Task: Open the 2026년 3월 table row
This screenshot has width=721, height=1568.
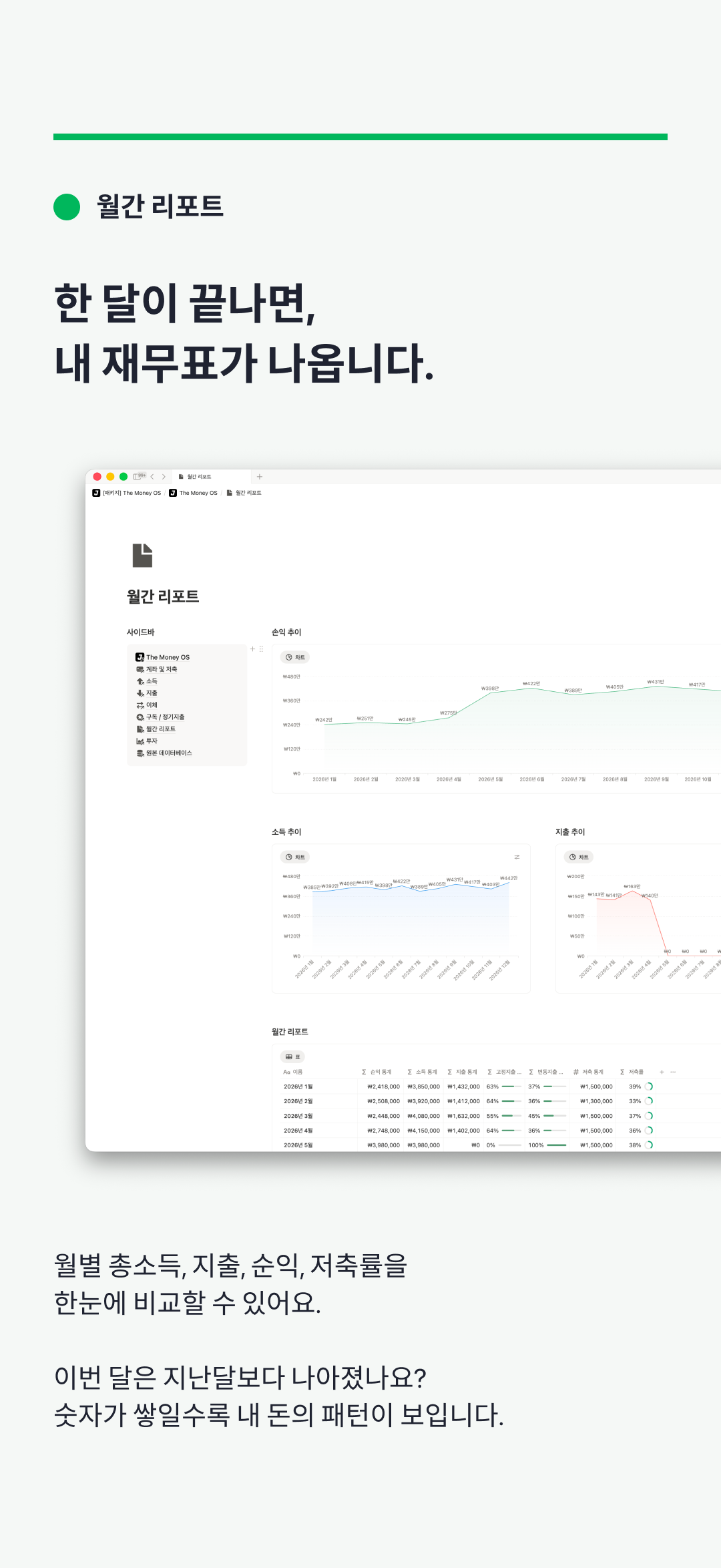Action: pos(298,1116)
